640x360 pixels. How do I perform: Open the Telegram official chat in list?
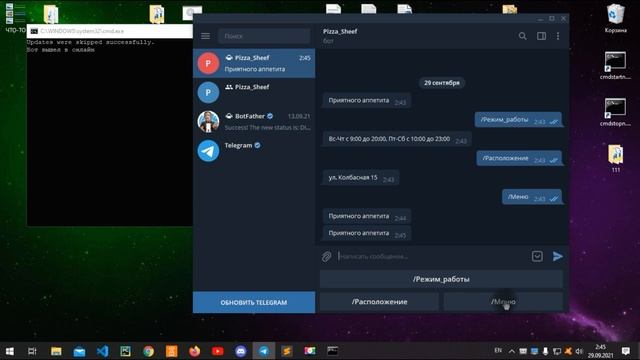(254, 151)
